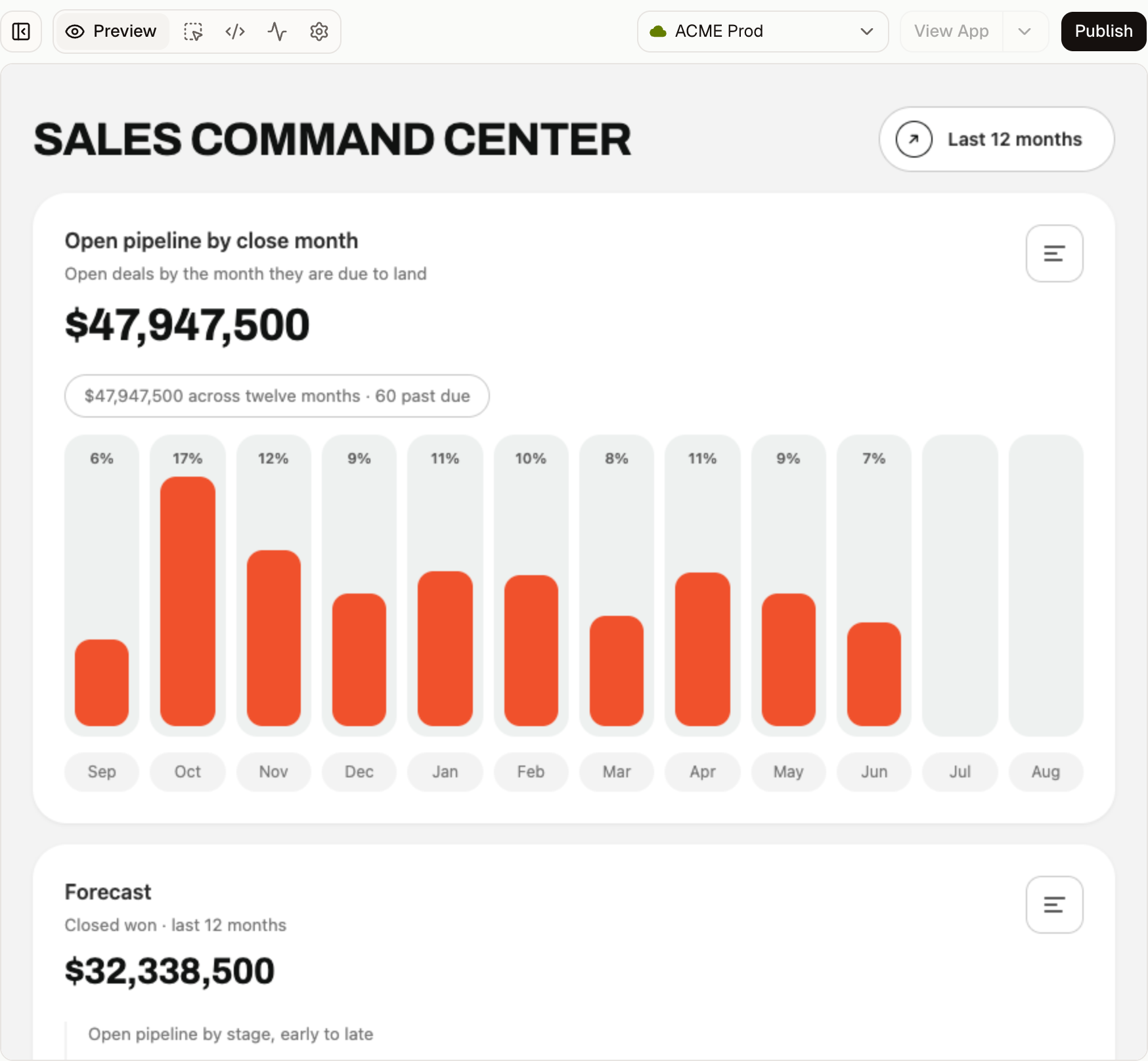Click the Forecast card title

click(x=108, y=892)
